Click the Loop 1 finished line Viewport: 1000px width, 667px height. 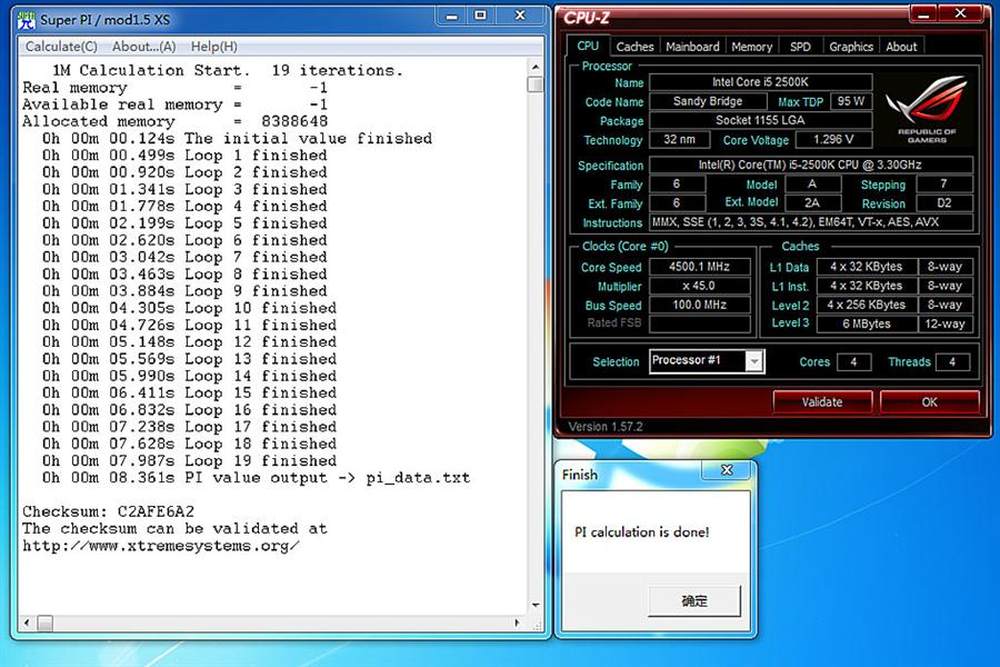[x=185, y=155]
